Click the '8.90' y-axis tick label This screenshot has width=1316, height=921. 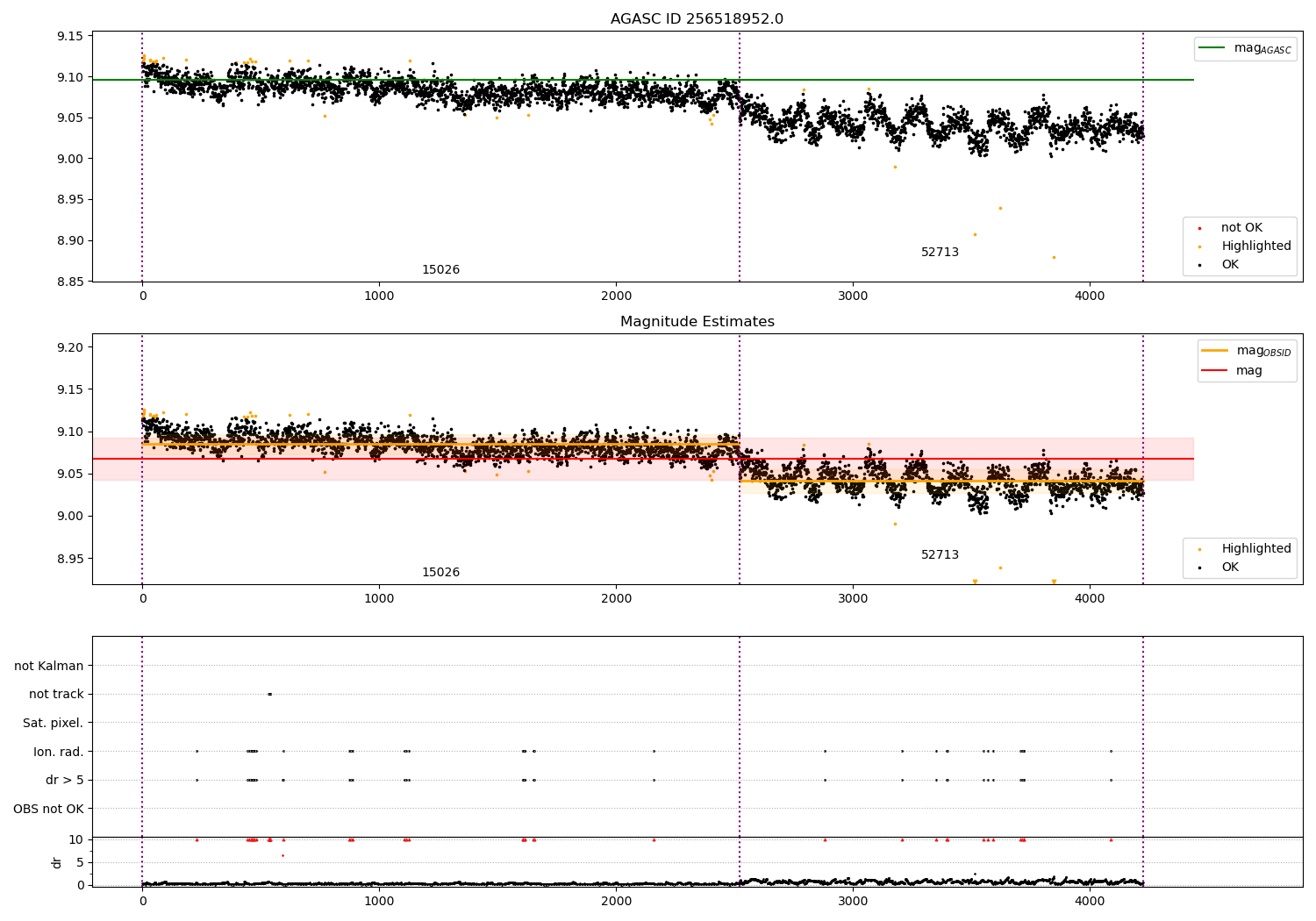click(70, 240)
